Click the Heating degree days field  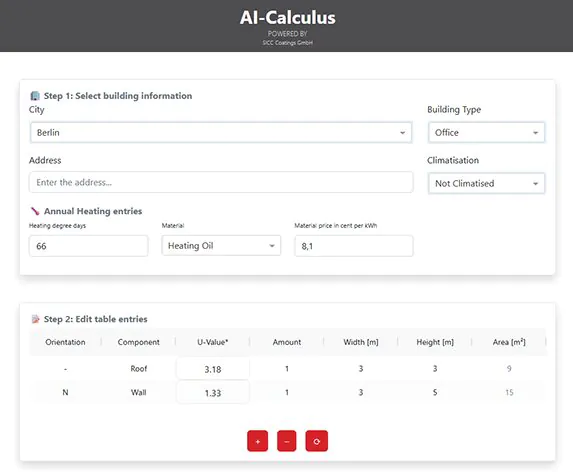click(88, 246)
